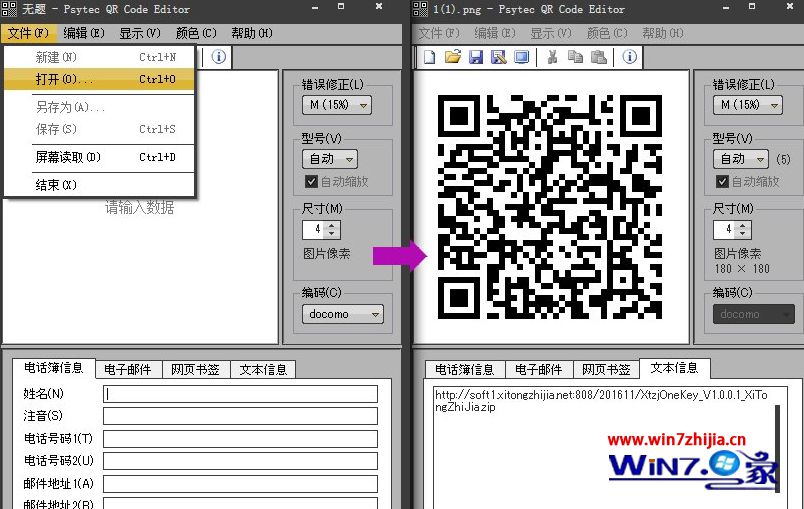The height and width of the screenshot is (509, 804).
Task: Click the Save As icon with pencil
Action: [498, 57]
